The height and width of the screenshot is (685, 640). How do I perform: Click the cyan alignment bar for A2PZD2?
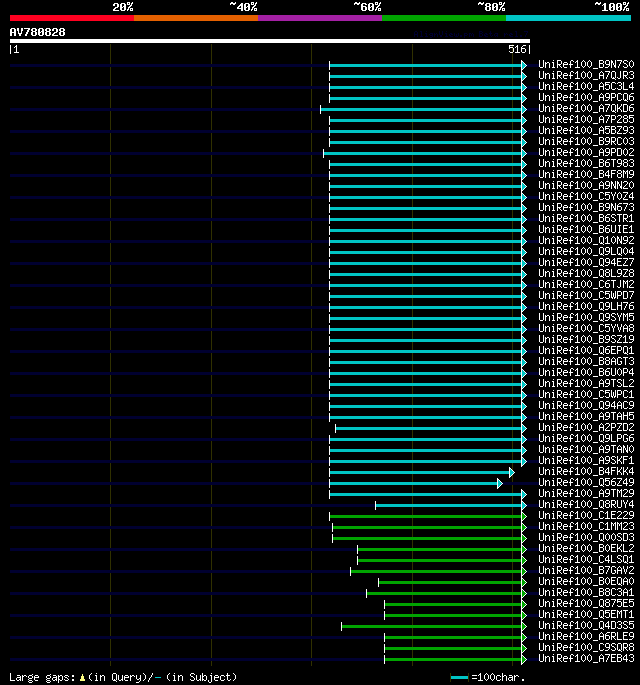[x=431, y=429]
